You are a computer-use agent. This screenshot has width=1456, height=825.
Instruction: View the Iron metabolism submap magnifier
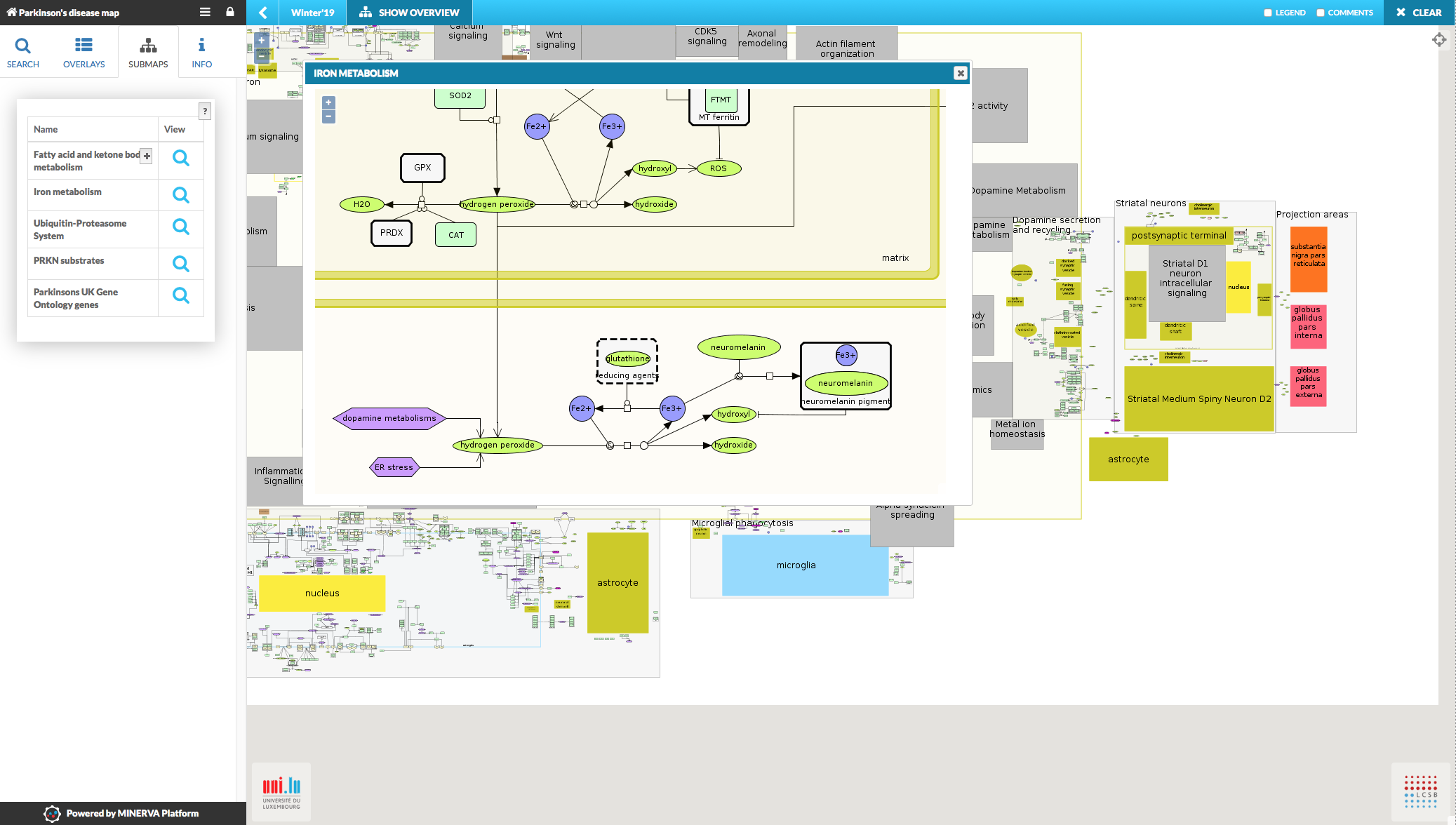(x=181, y=195)
